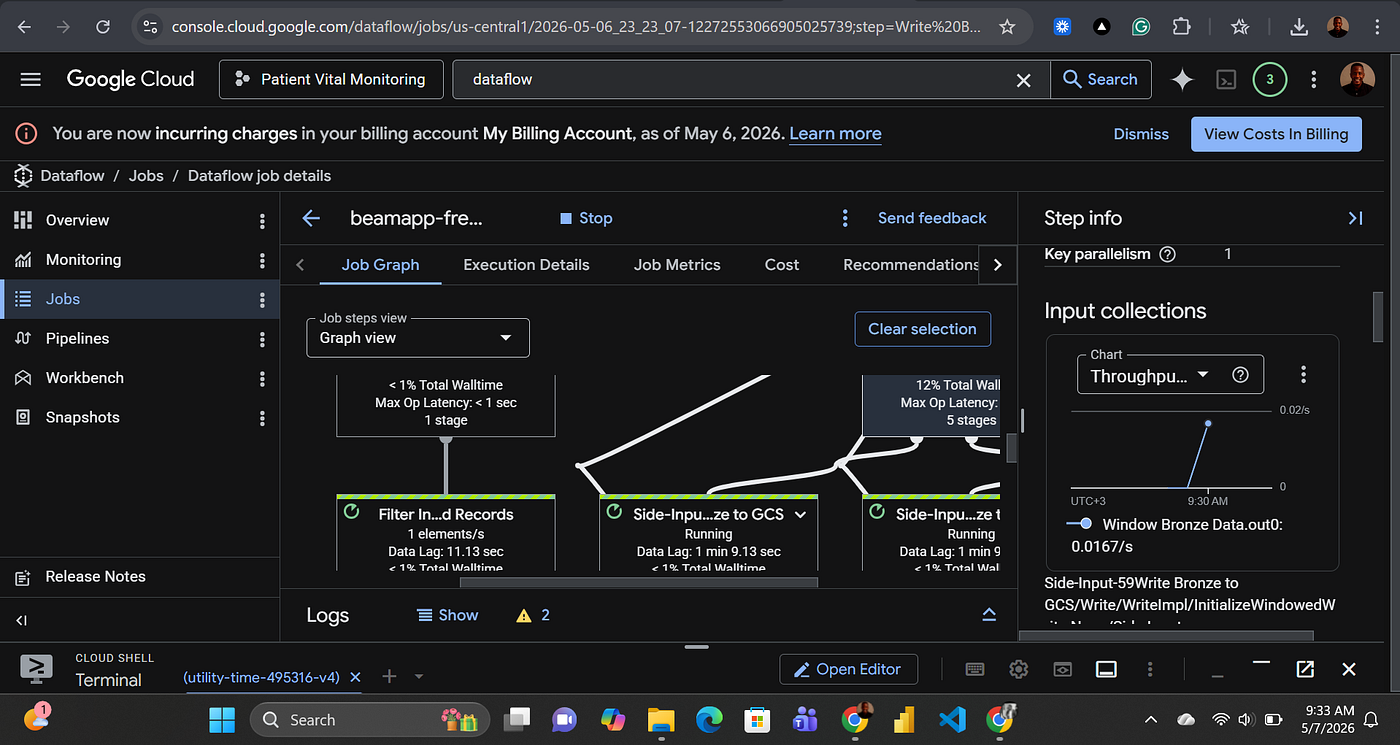
Task: Open Workbench more options menu
Action: click(x=262, y=378)
